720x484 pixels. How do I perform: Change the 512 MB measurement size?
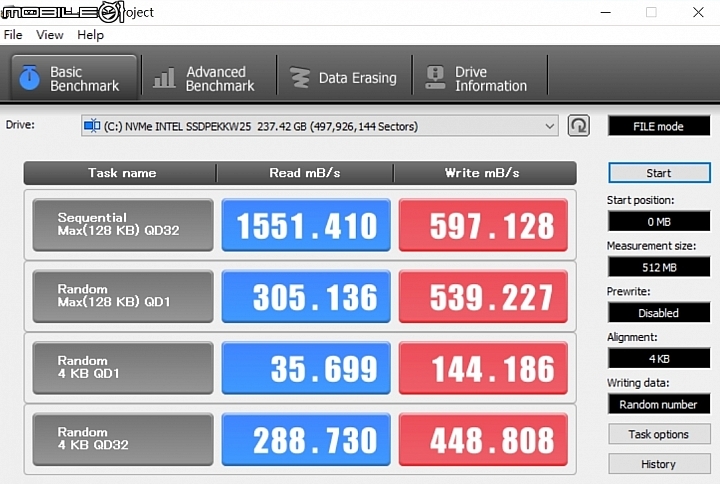coord(659,267)
